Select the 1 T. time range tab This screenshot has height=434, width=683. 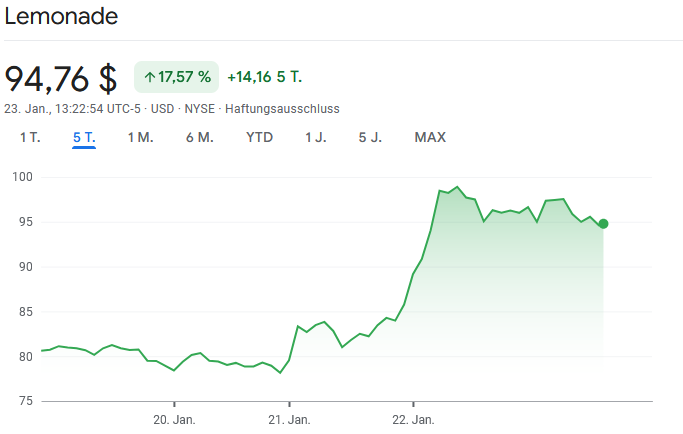pyautogui.click(x=30, y=138)
